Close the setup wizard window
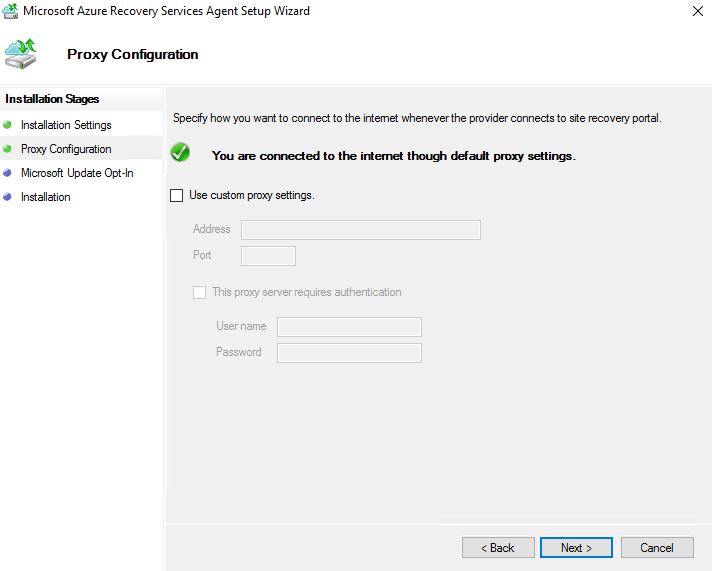Viewport: 712px width, 571px height. [698, 11]
